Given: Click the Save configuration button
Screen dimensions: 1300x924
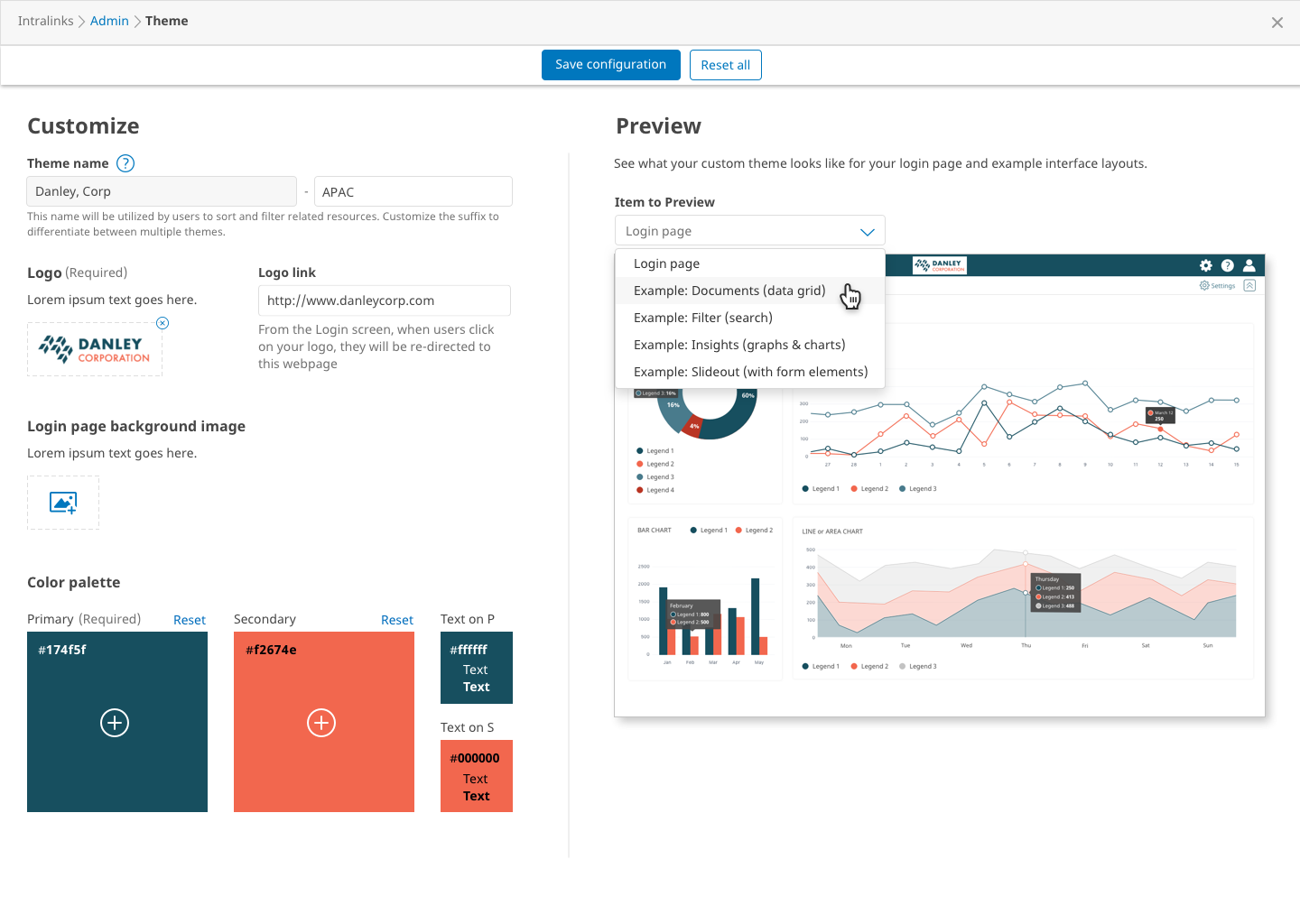Looking at the screenshot, I should [611, 65].
